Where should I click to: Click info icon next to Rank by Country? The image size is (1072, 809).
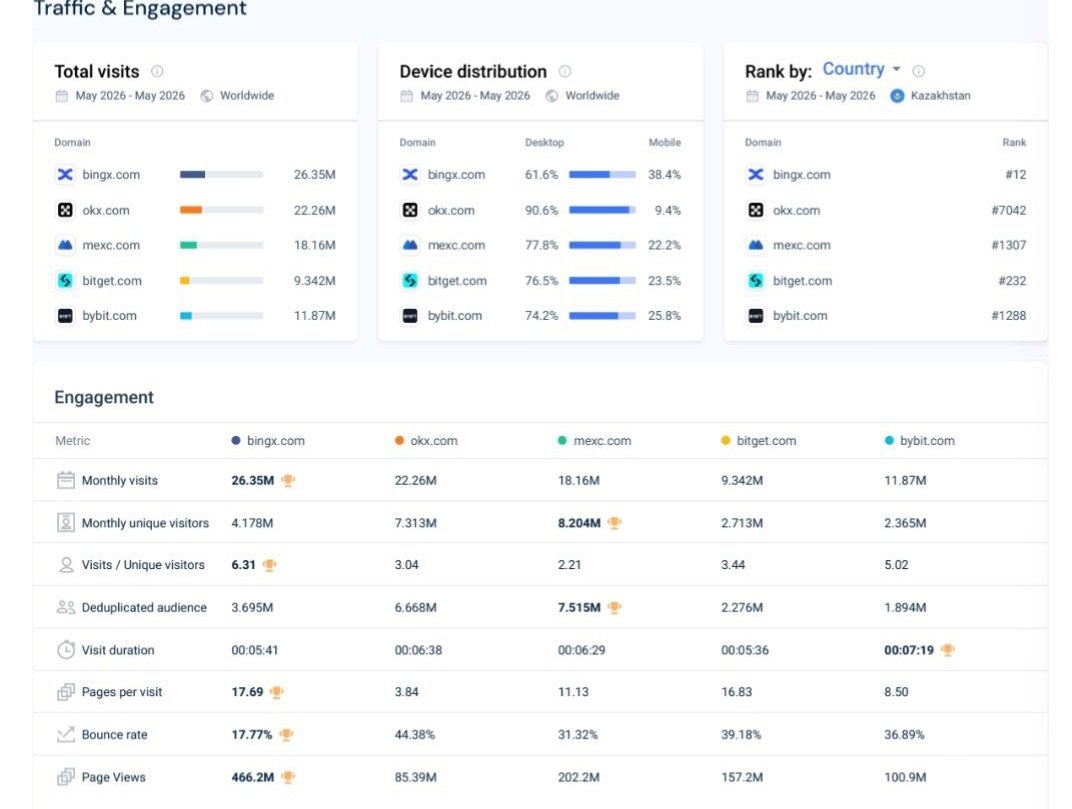919,71
